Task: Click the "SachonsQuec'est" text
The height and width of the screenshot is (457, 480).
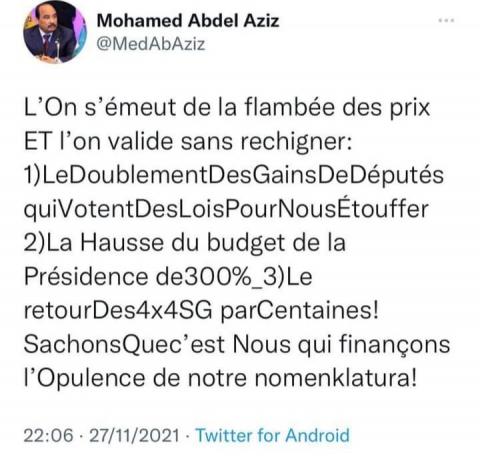Action: tap(124, 344)
